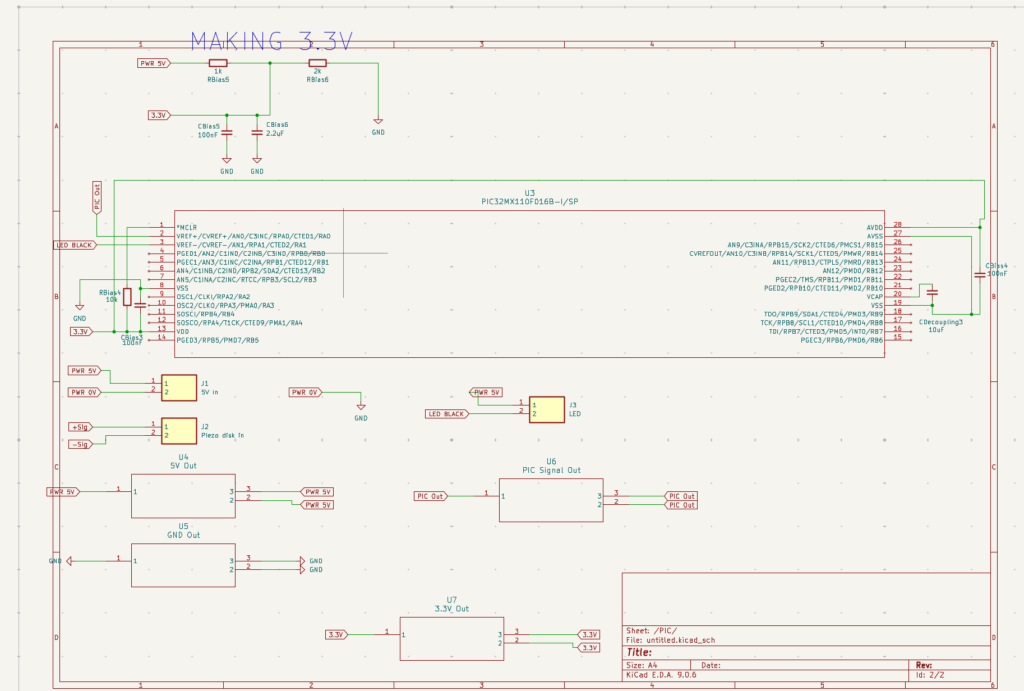Screen dimensions: 1024x691
Task: Select the RBias4 10k resistor symbol
Action: (127, 297)
